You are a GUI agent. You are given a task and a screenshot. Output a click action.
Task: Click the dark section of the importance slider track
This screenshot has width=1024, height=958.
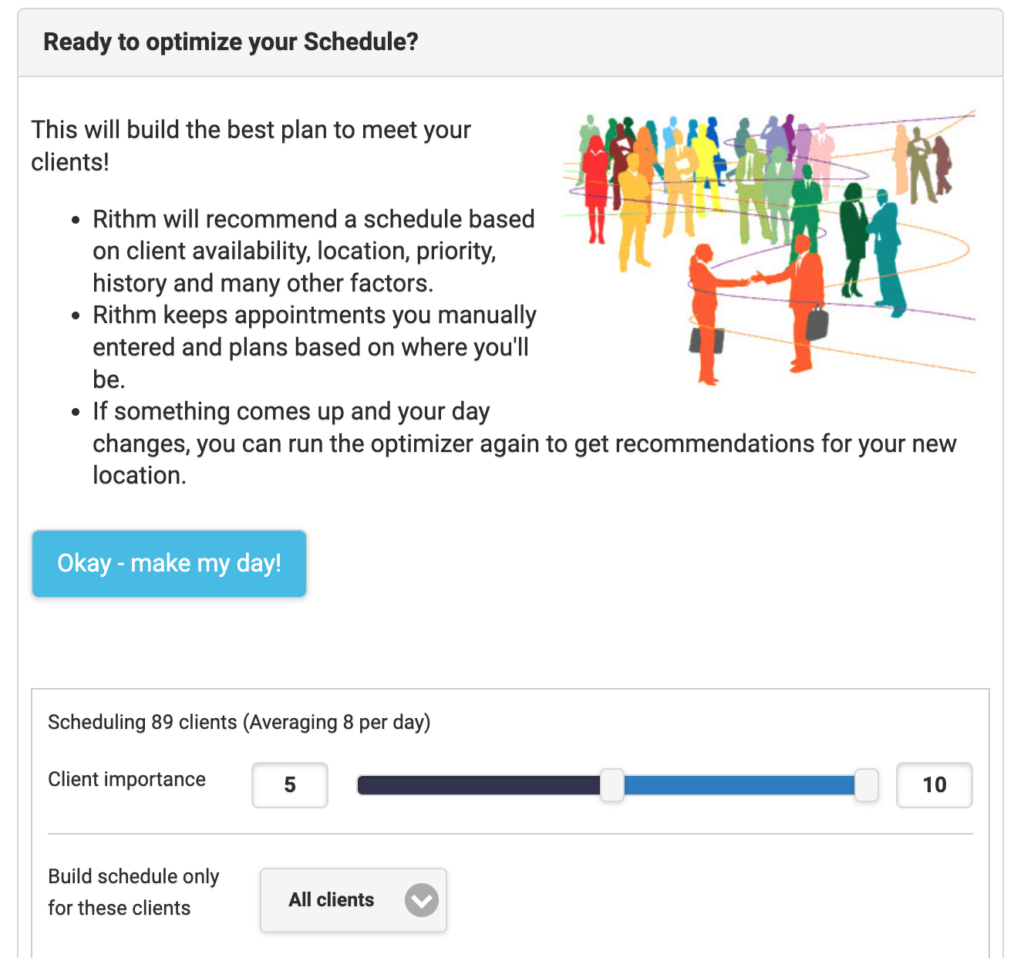click(x=479, y=784)
